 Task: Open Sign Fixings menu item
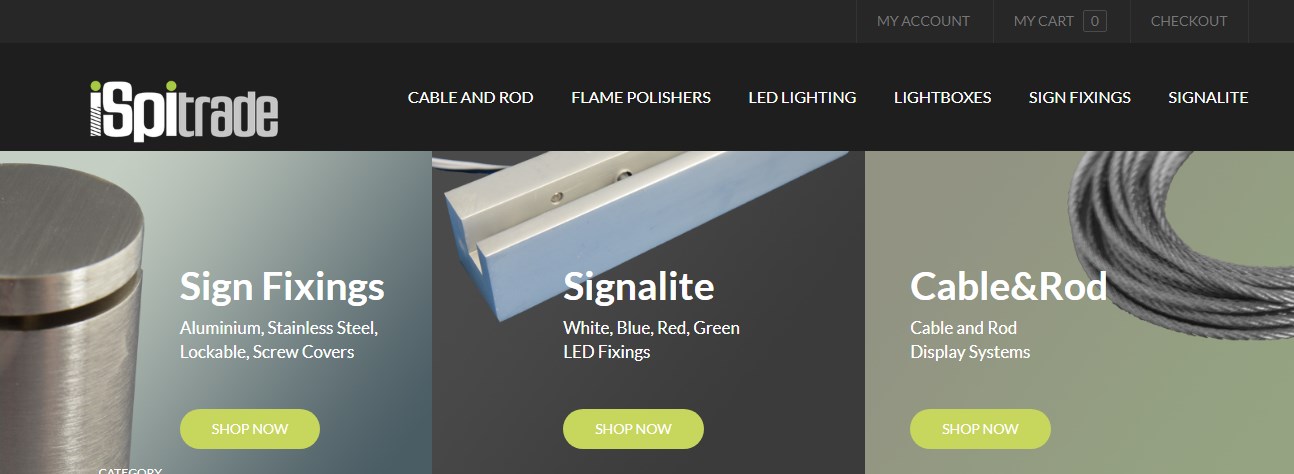click(1079, 98)
